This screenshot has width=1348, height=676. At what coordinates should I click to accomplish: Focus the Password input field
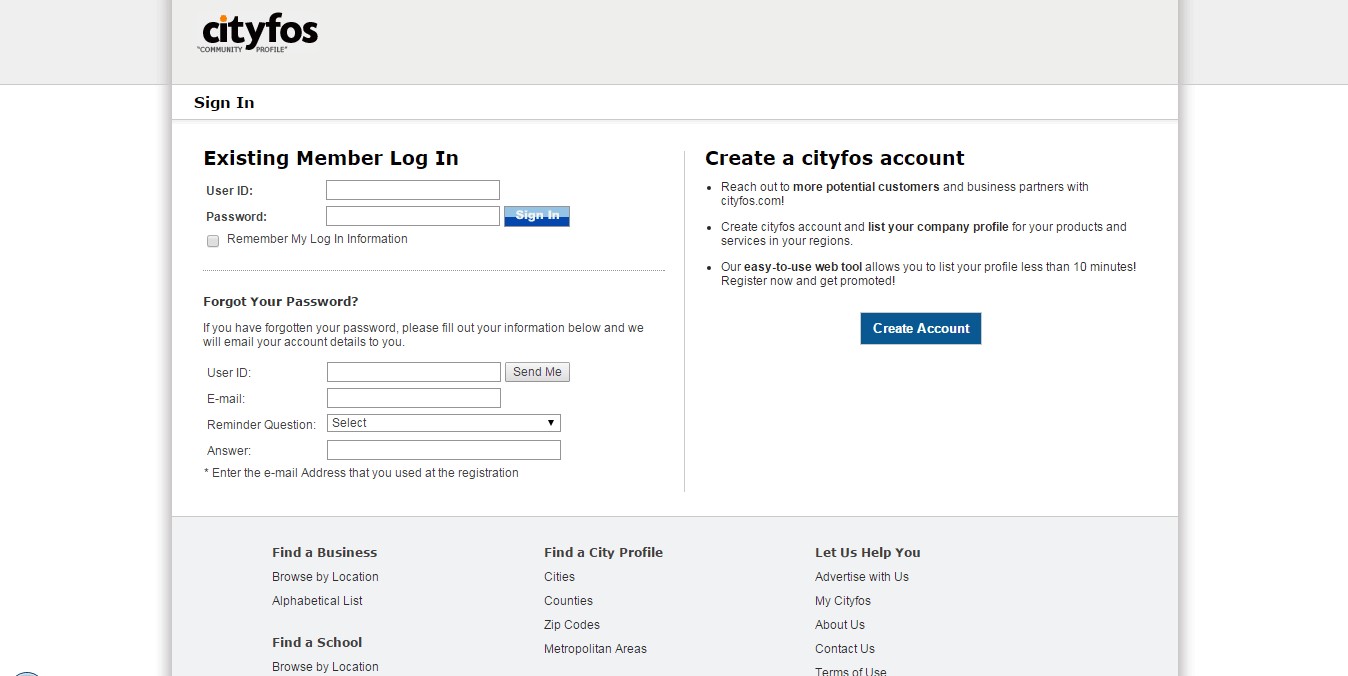(413, 216)
